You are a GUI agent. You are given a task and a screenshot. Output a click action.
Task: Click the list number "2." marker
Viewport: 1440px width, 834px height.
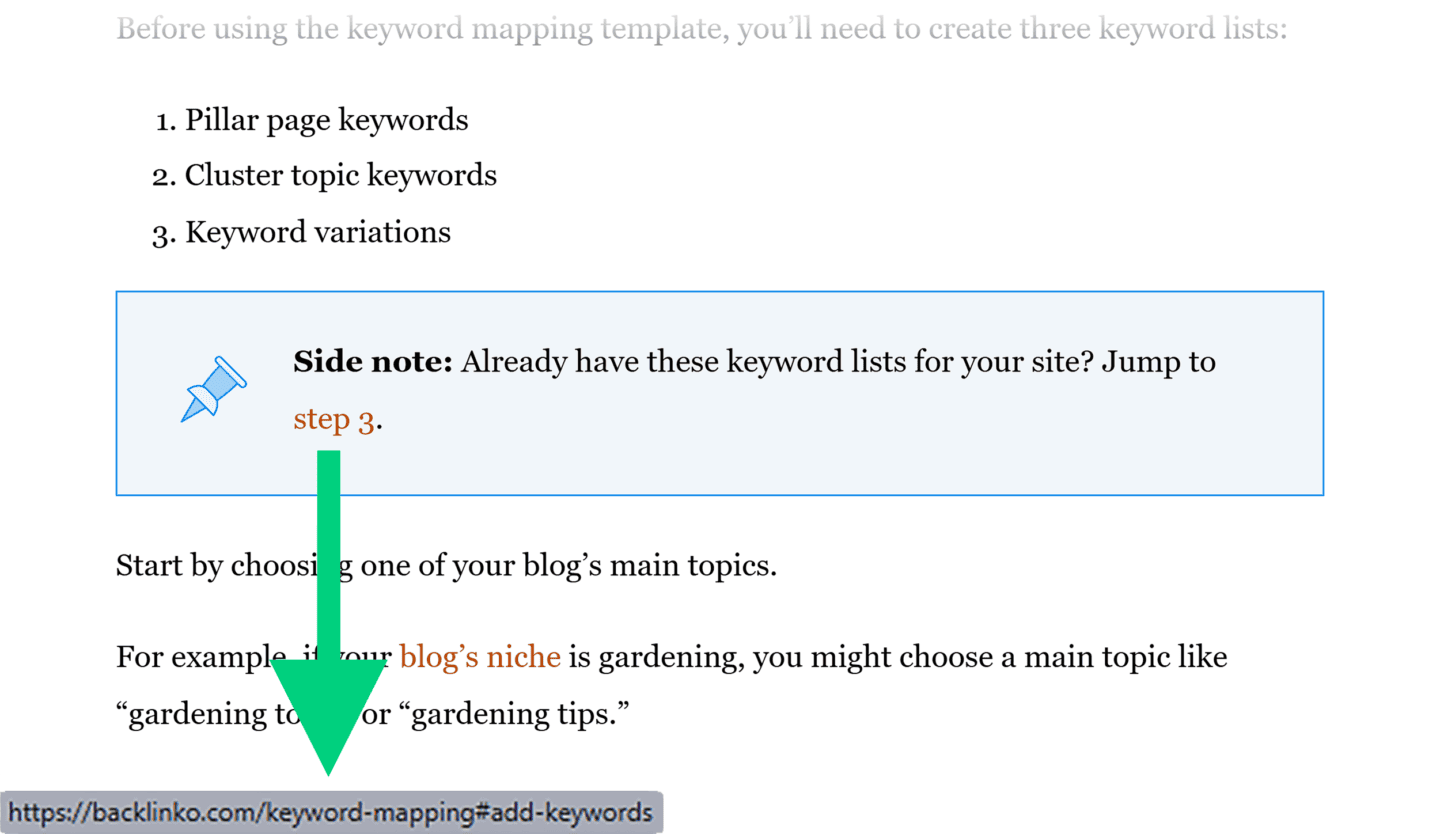[164, 177]
